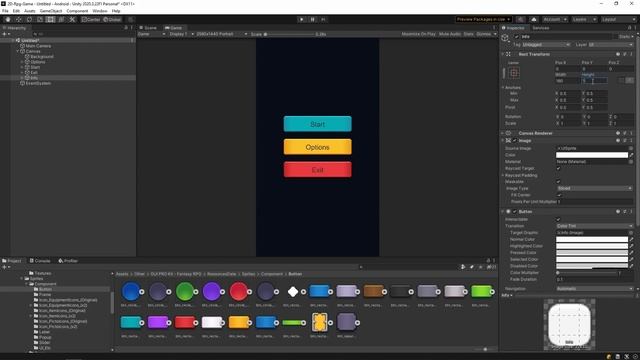Click the Pause button
The width and height of the screenshot is (640, 360).
[x=312, y=19]
